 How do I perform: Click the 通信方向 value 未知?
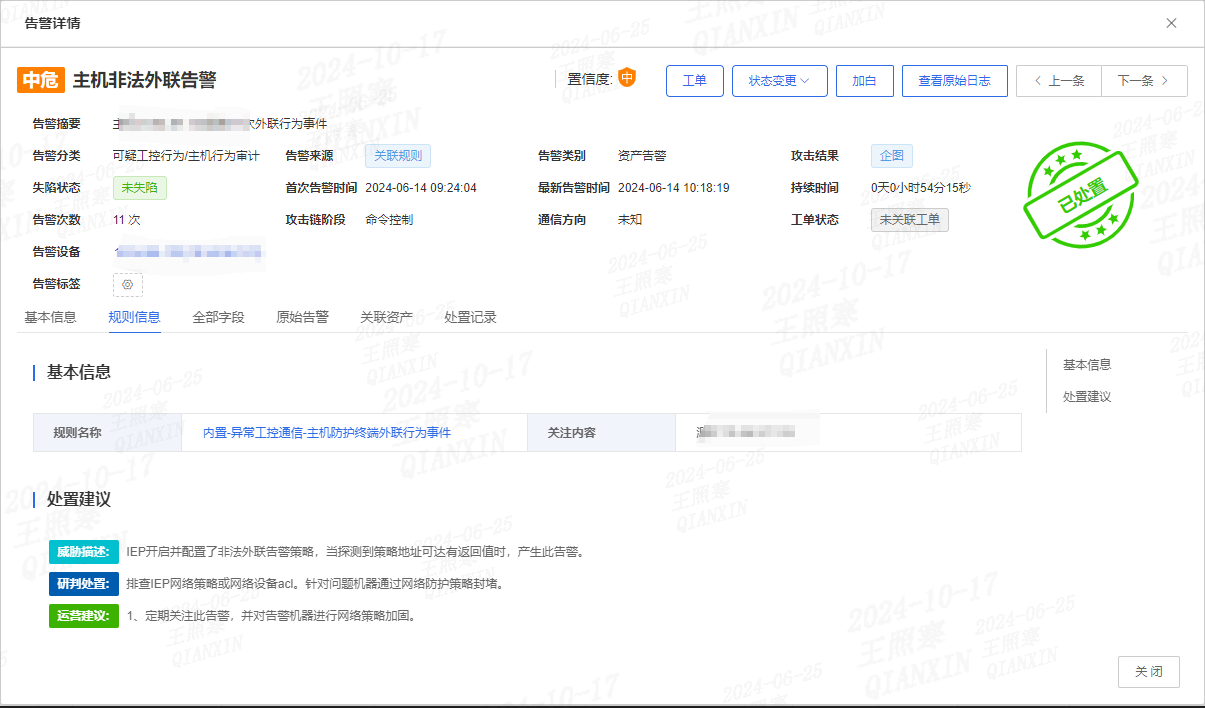[630, 220]
